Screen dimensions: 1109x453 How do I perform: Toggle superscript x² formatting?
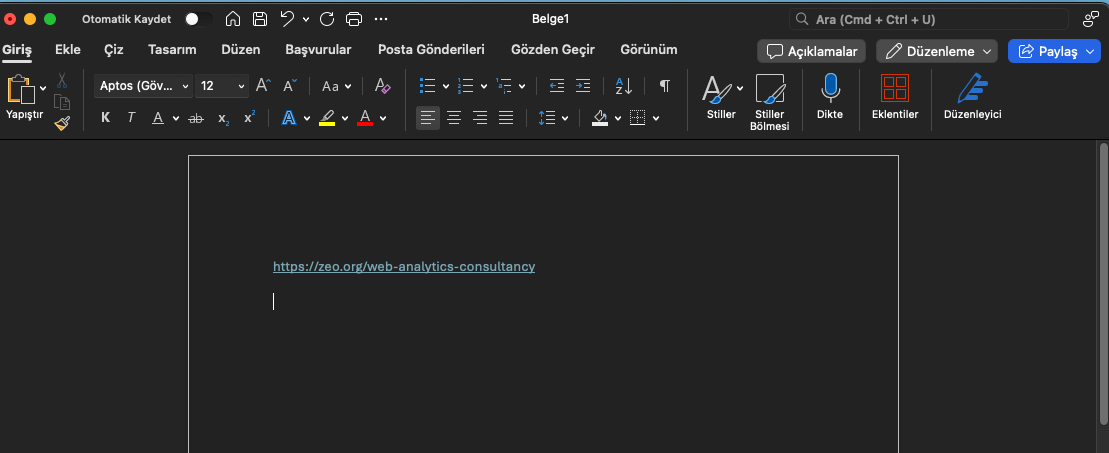(x=249, y=117)
